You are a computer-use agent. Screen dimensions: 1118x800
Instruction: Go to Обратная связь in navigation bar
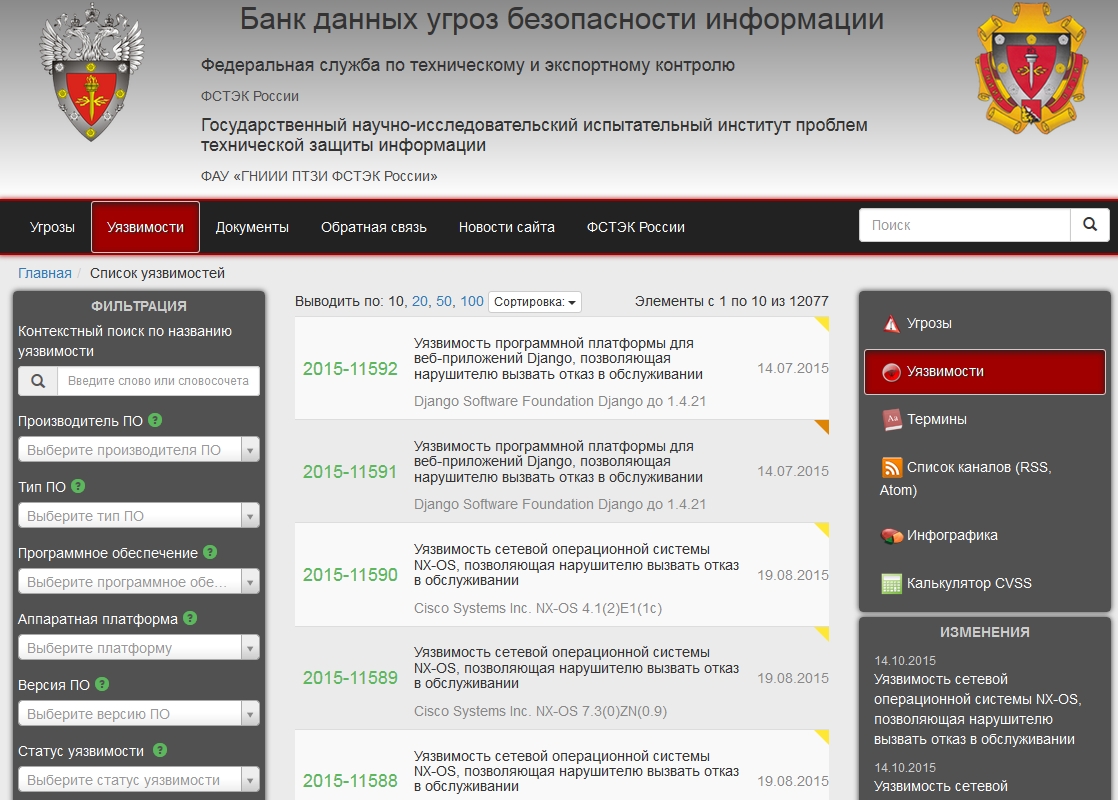tap(373, 227)
